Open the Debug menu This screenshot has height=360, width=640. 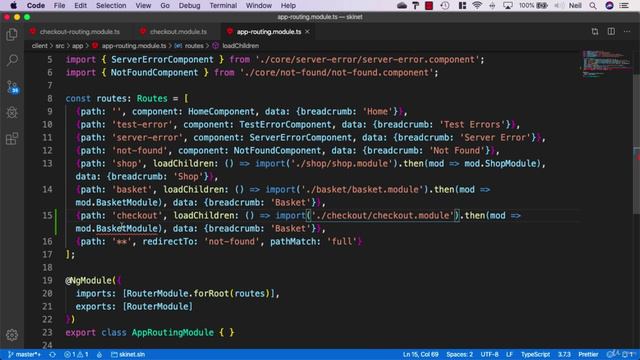click(x=189, y=5)
